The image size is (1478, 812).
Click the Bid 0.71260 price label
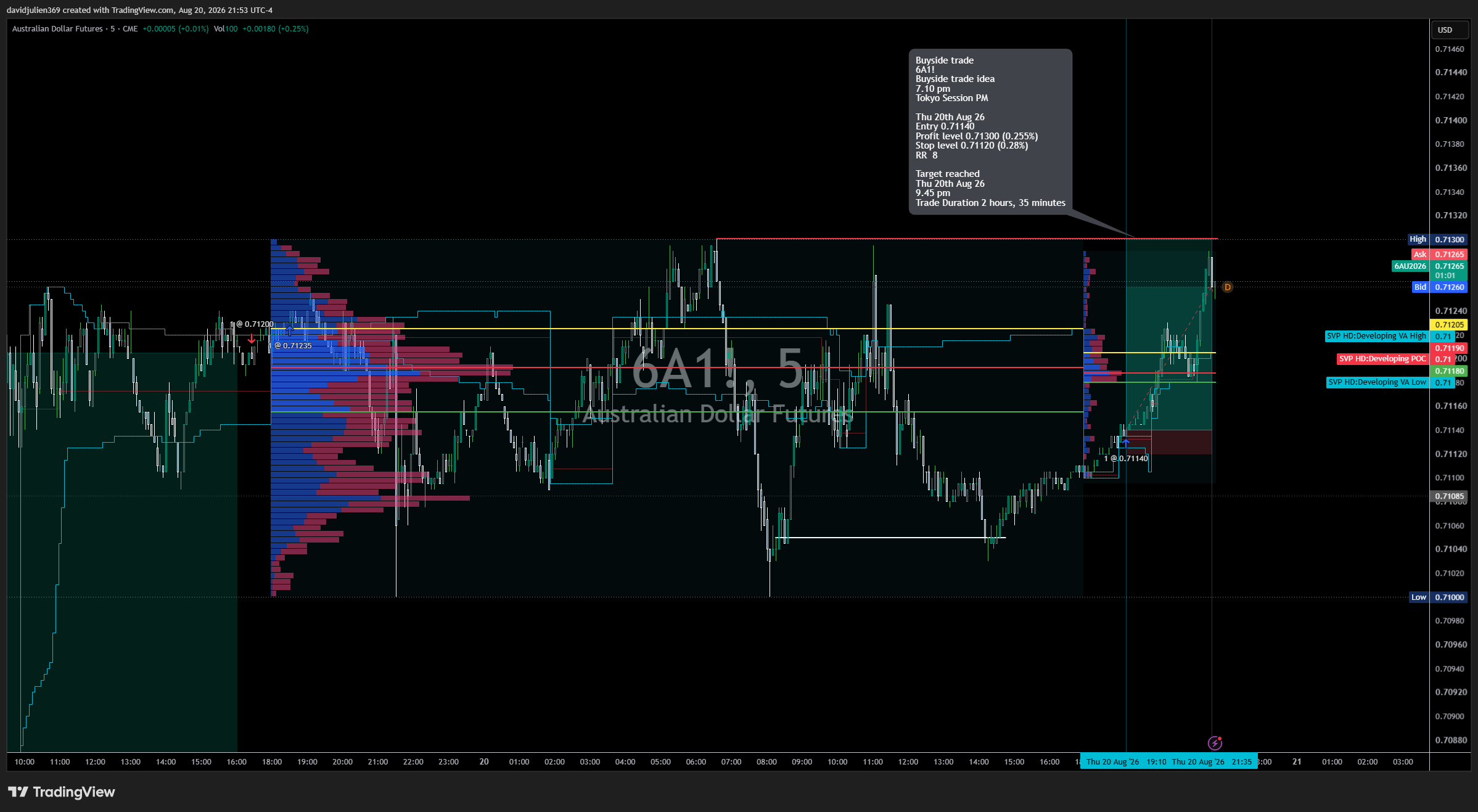click(x=1439, y=287)
